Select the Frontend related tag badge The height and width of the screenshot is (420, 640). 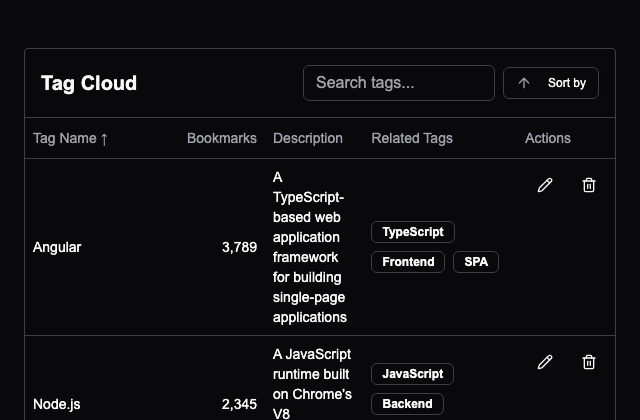408,262
